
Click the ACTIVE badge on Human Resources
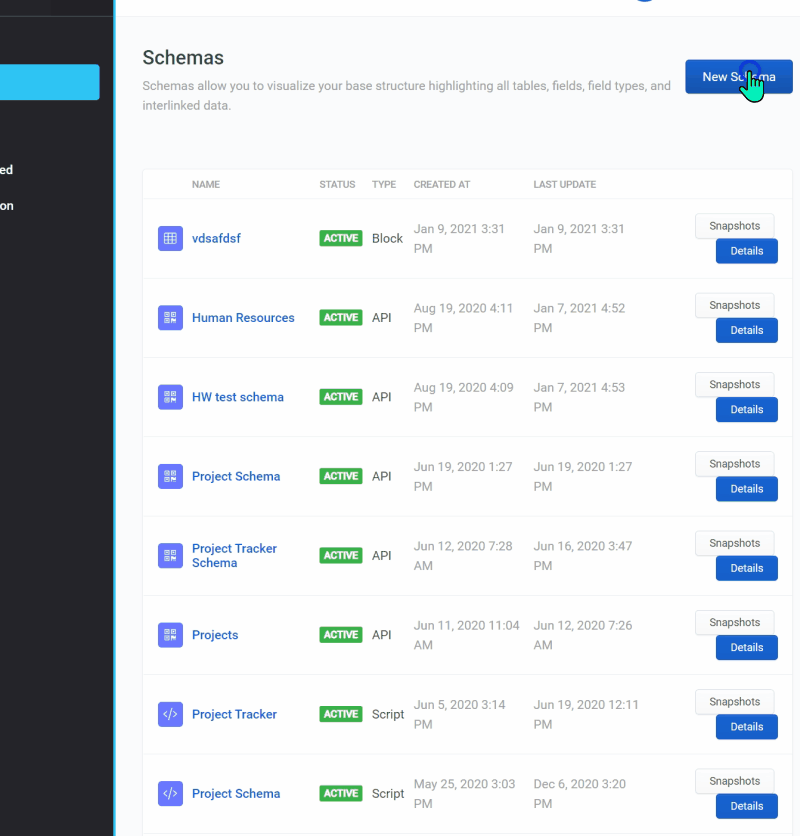pos(340,317)
